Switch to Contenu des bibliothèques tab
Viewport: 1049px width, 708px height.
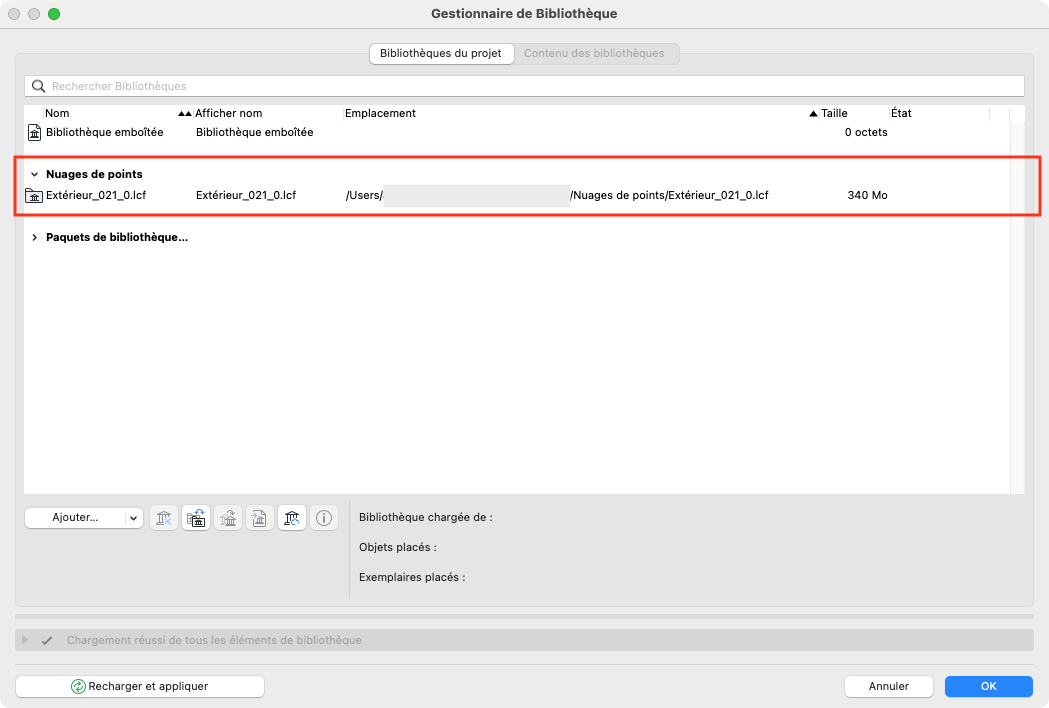coord(594,54)
